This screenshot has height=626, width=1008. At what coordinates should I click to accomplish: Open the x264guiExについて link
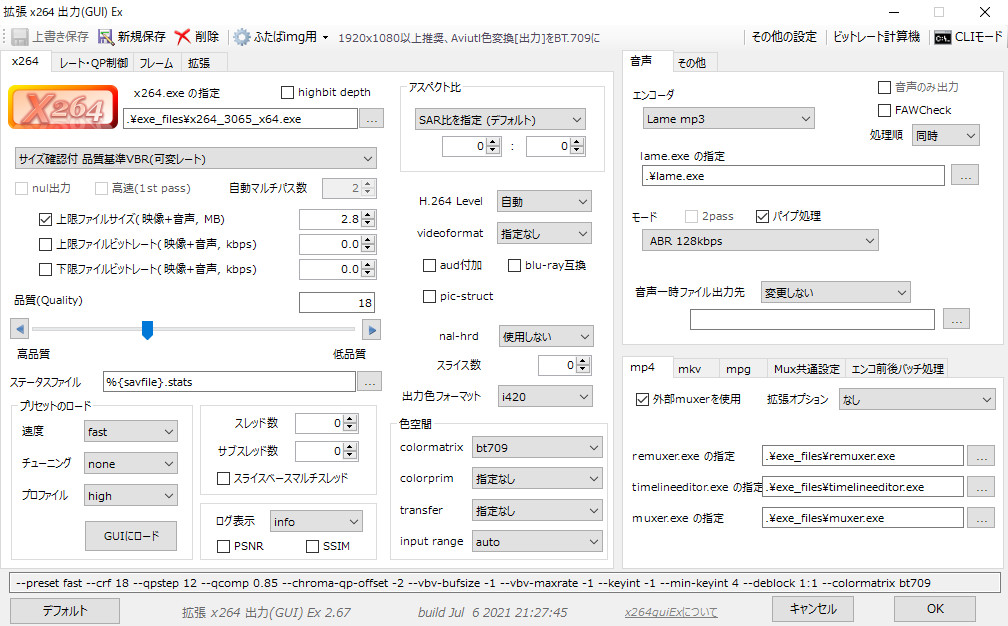tap(670, 612)
